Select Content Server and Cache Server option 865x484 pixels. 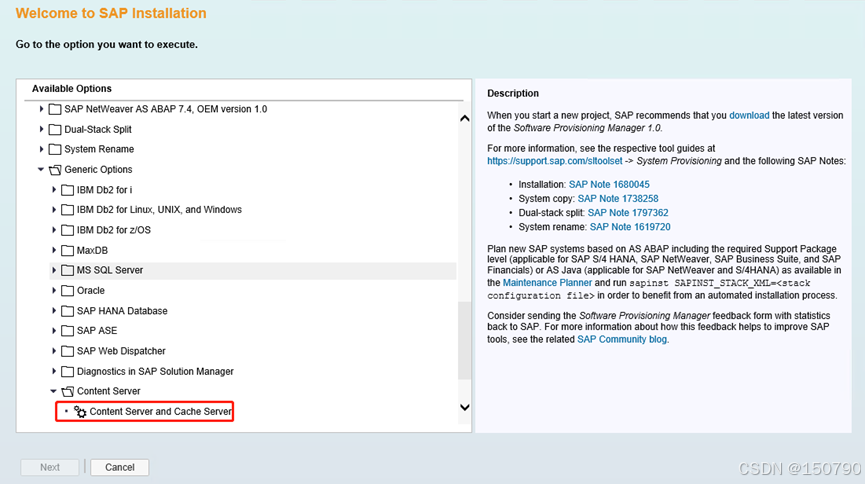click(x=161, y=412)
